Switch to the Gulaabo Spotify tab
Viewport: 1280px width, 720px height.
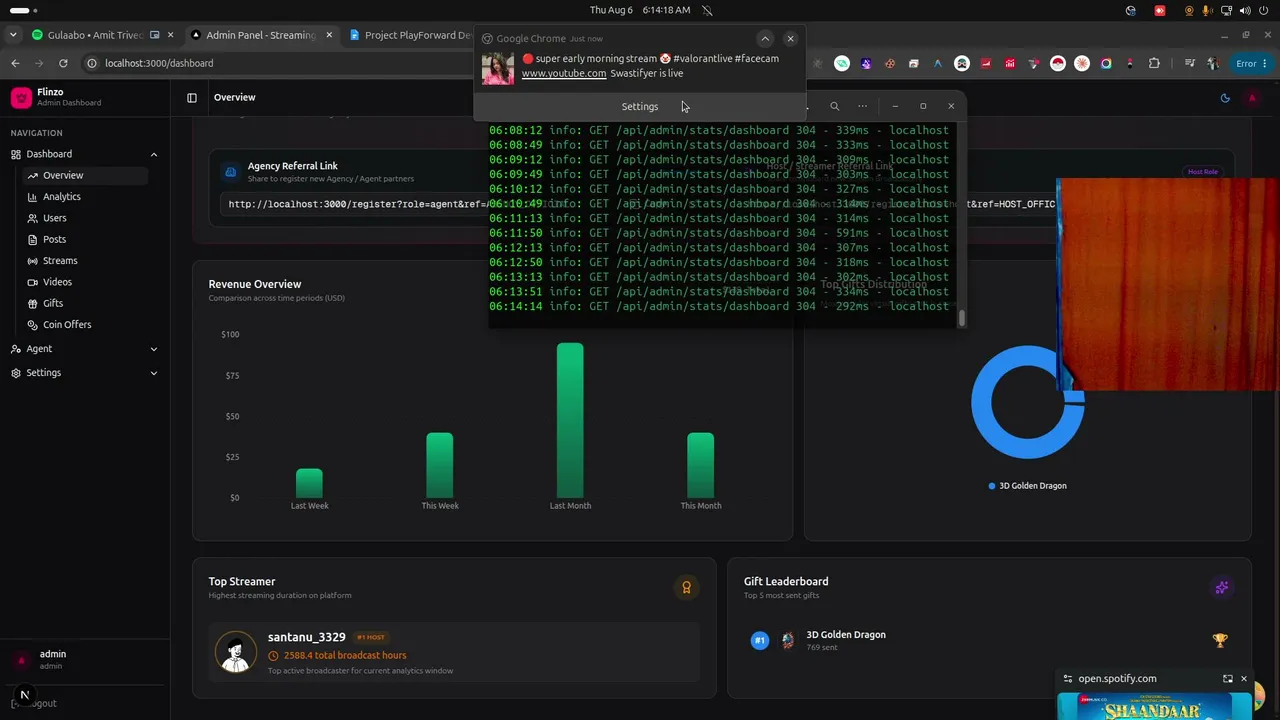95,35
